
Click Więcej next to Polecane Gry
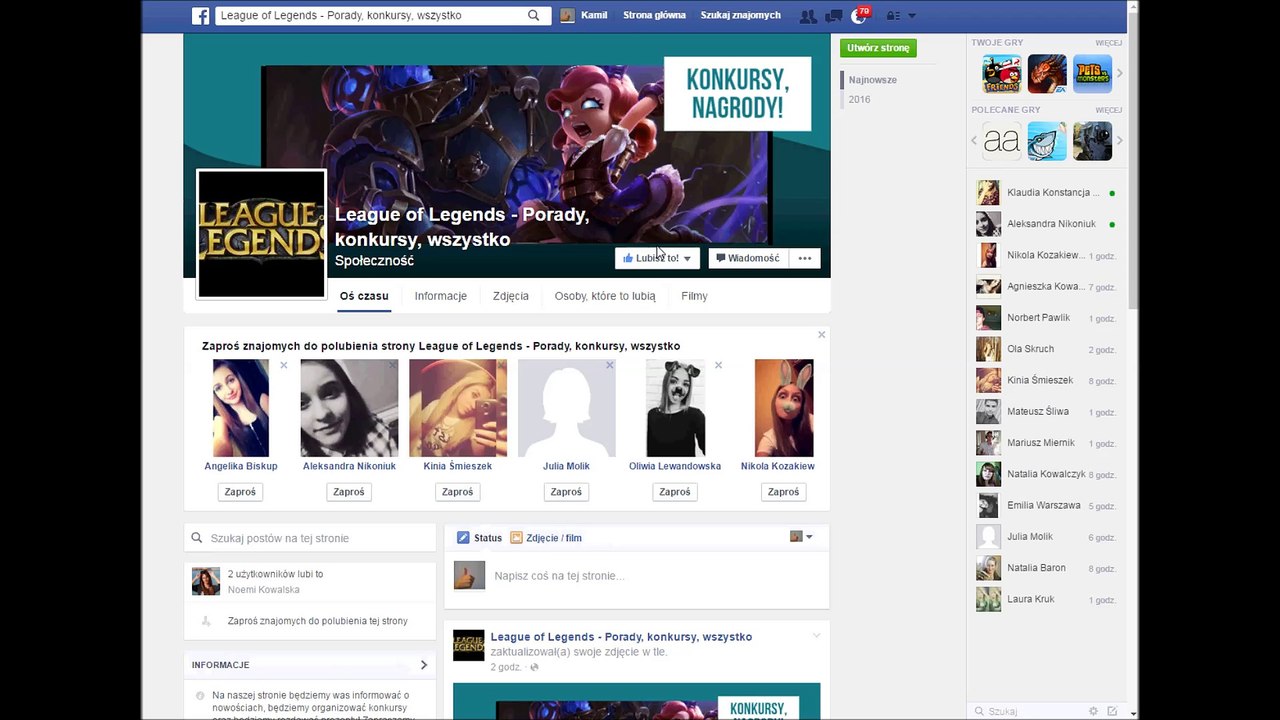point(1108,110)
